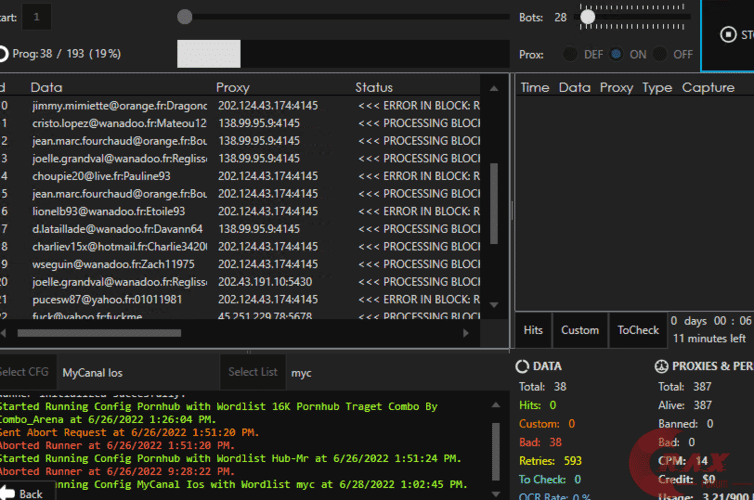Click the right arrow of the horizontal scrollbar
This screenshot has width=754, height=500.
[465, 332]
